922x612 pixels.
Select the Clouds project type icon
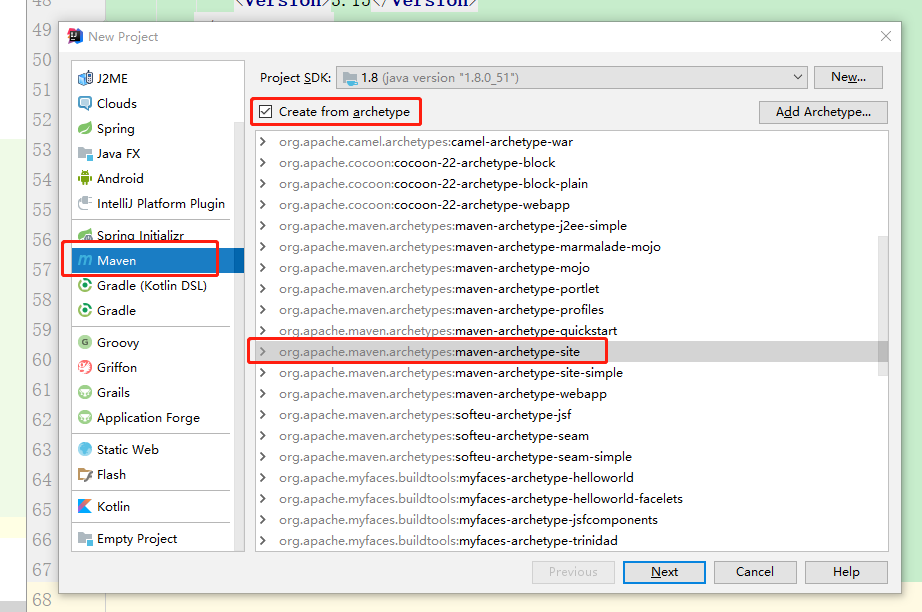pyautogui.click(x=85, y=103)
